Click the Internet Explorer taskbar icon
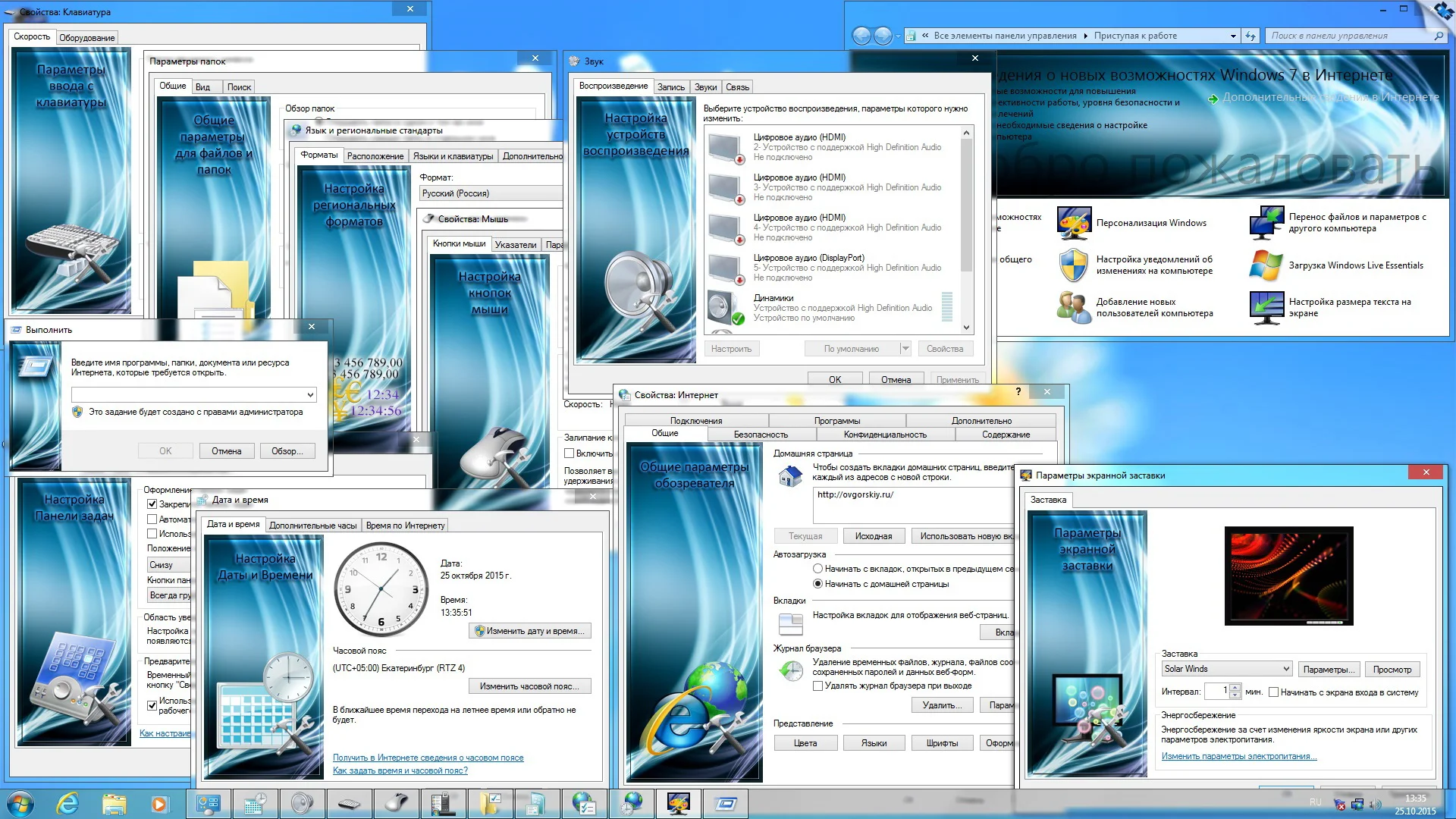 pos(67,803)
